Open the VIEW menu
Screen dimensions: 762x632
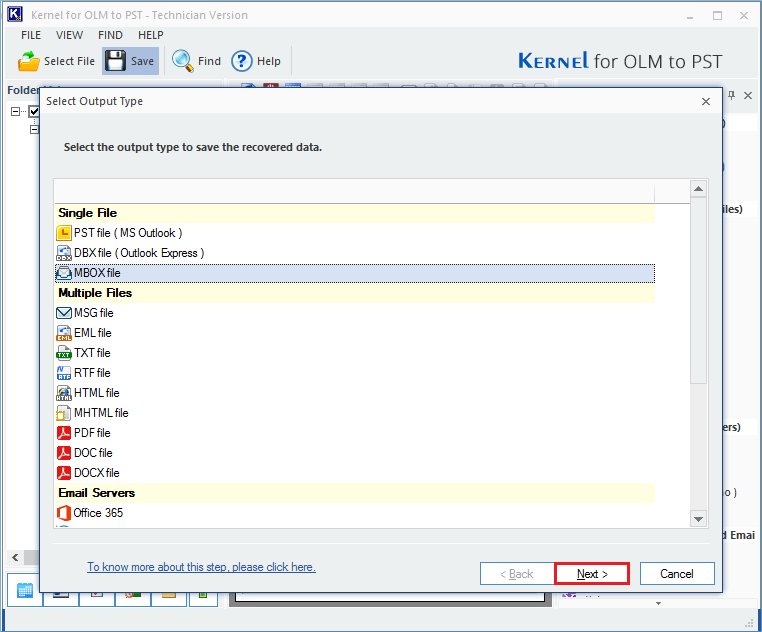(x=69, y=35)
